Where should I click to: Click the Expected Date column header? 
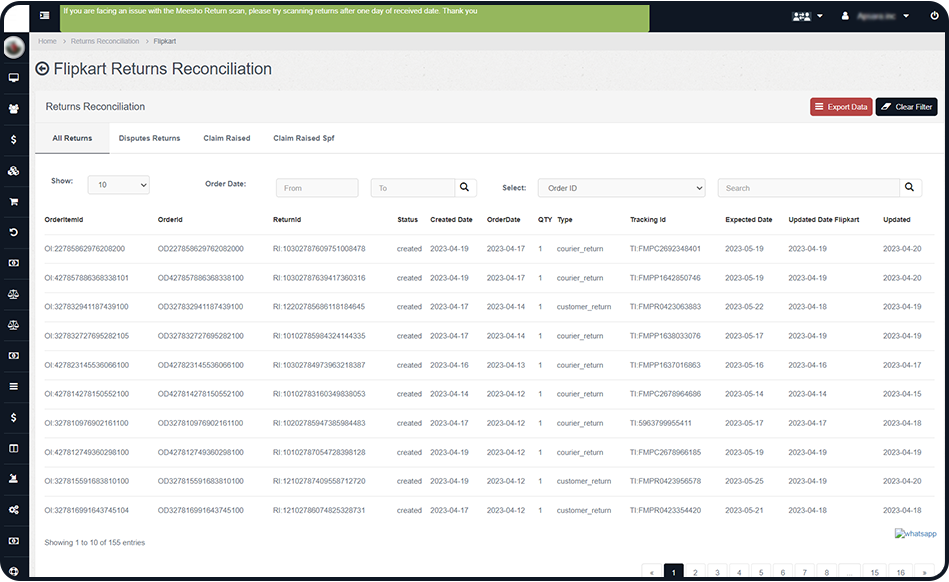pos(749,220)
